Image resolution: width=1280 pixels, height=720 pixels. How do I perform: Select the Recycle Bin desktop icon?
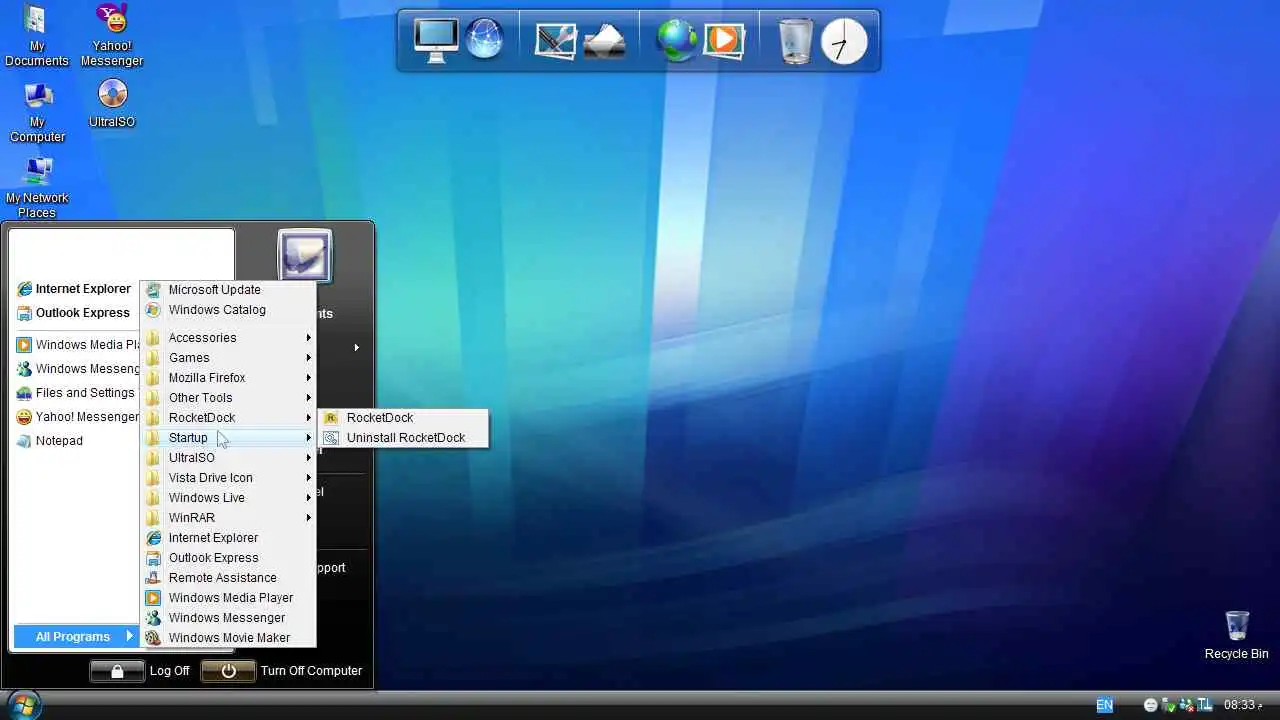click(x=1236, y=635)
